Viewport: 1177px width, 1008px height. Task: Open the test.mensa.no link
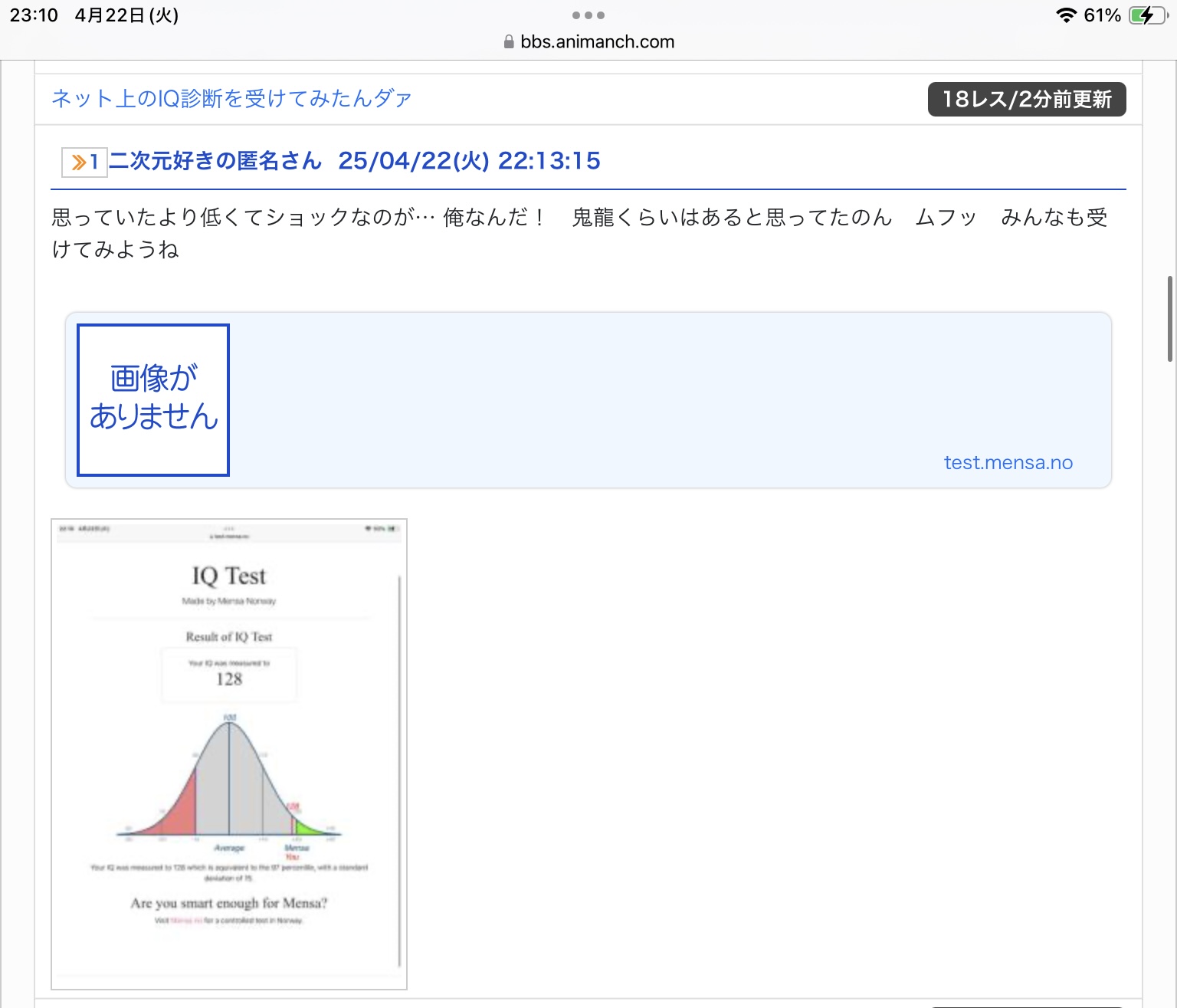pos(1008,462)
